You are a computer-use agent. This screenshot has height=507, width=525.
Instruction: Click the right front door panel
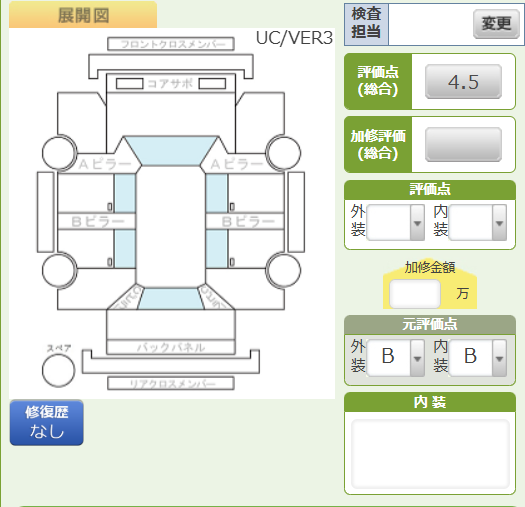[256, 193]
